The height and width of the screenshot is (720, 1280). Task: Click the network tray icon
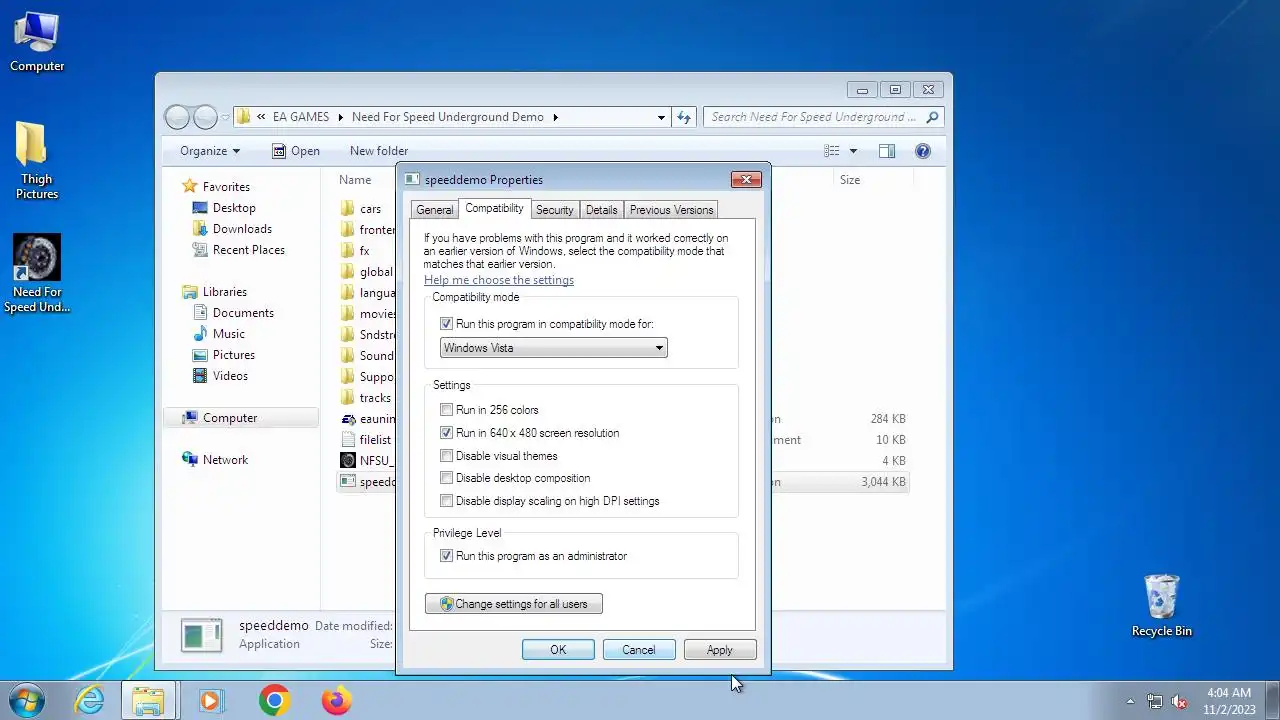(x=1154, y=701)
